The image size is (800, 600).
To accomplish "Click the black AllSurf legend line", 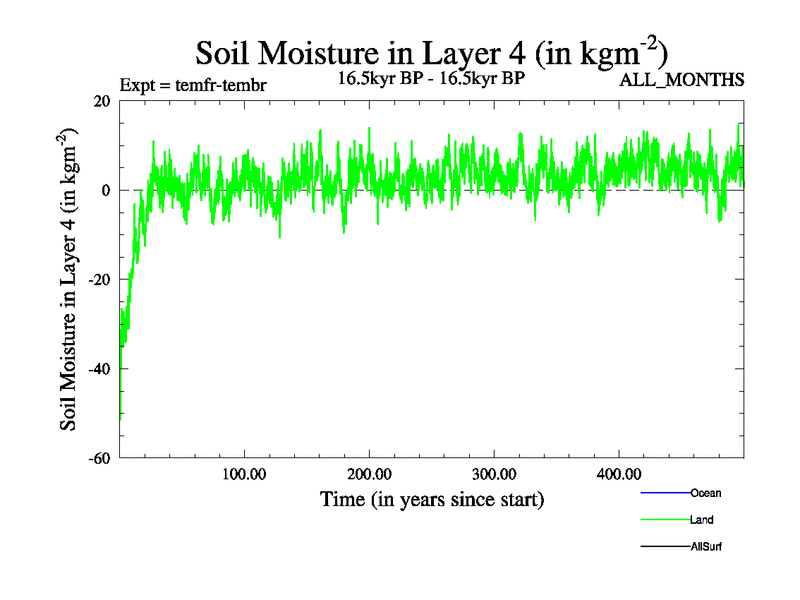I will [664, 547].
